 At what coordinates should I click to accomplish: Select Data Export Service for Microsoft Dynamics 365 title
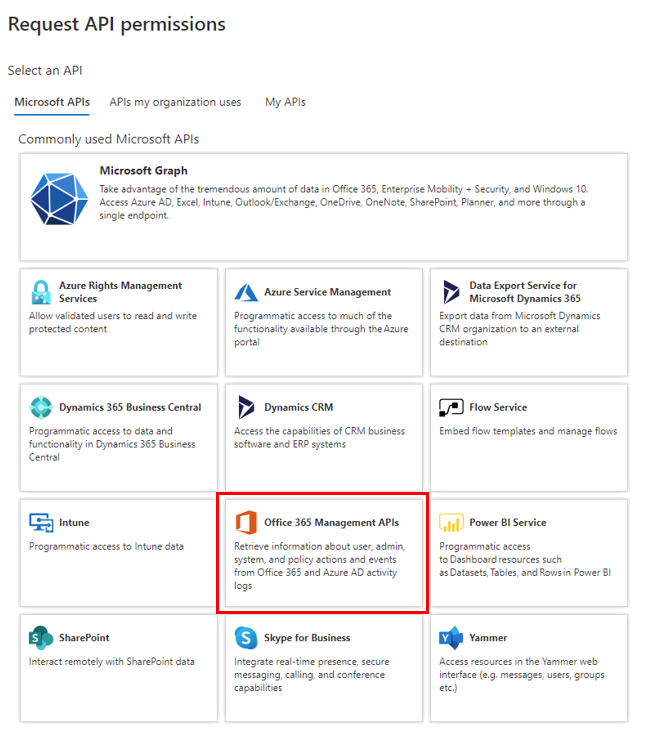point(525,292)
